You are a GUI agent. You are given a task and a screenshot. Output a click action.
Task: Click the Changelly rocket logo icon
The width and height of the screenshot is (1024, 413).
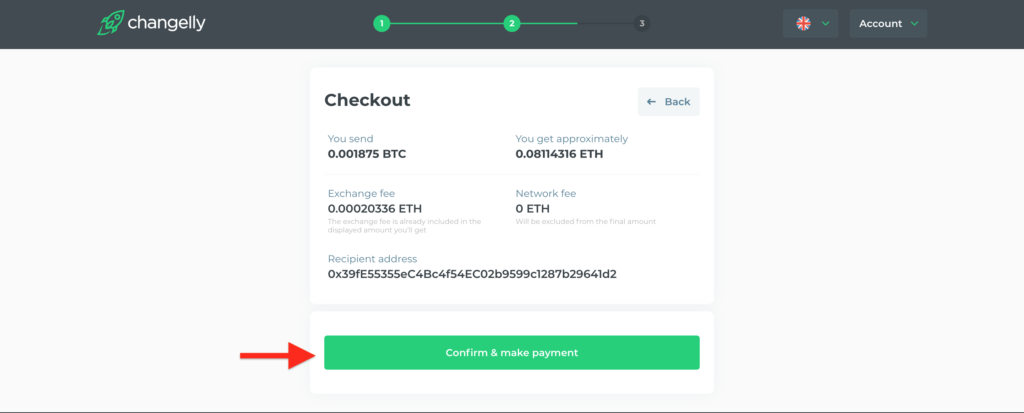pyautogui.click(x=110, y=23)
